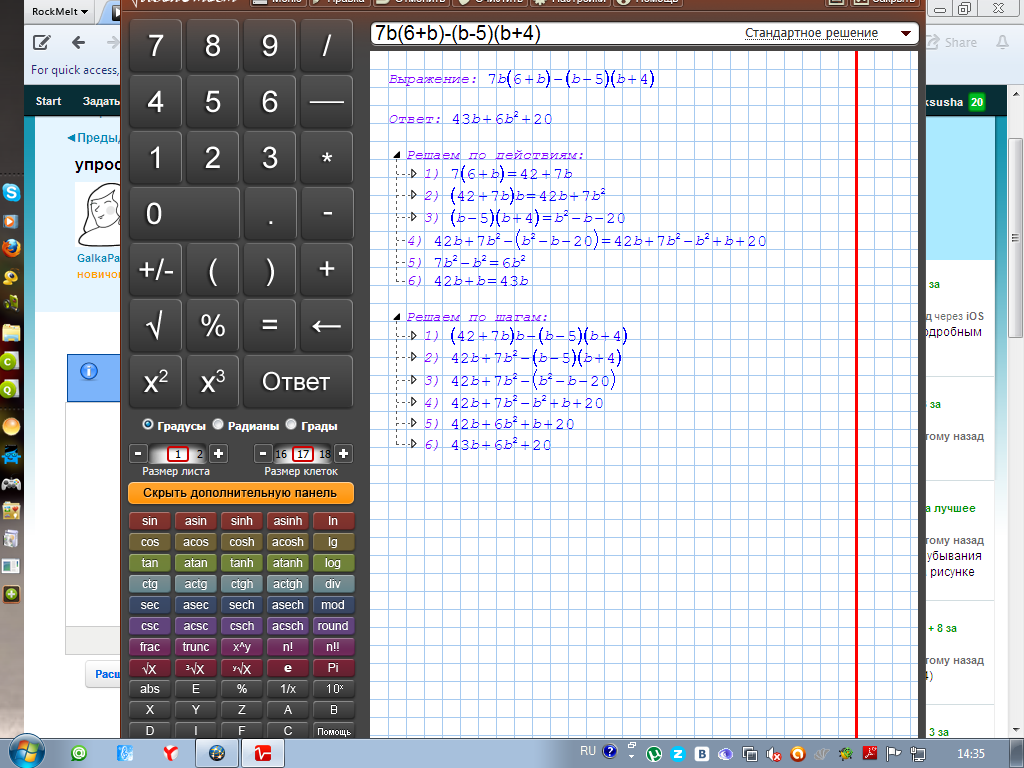The width and height of the screenshot is (1024, 768).
Task: Click the cube root function key
Action: coord(196,668)
